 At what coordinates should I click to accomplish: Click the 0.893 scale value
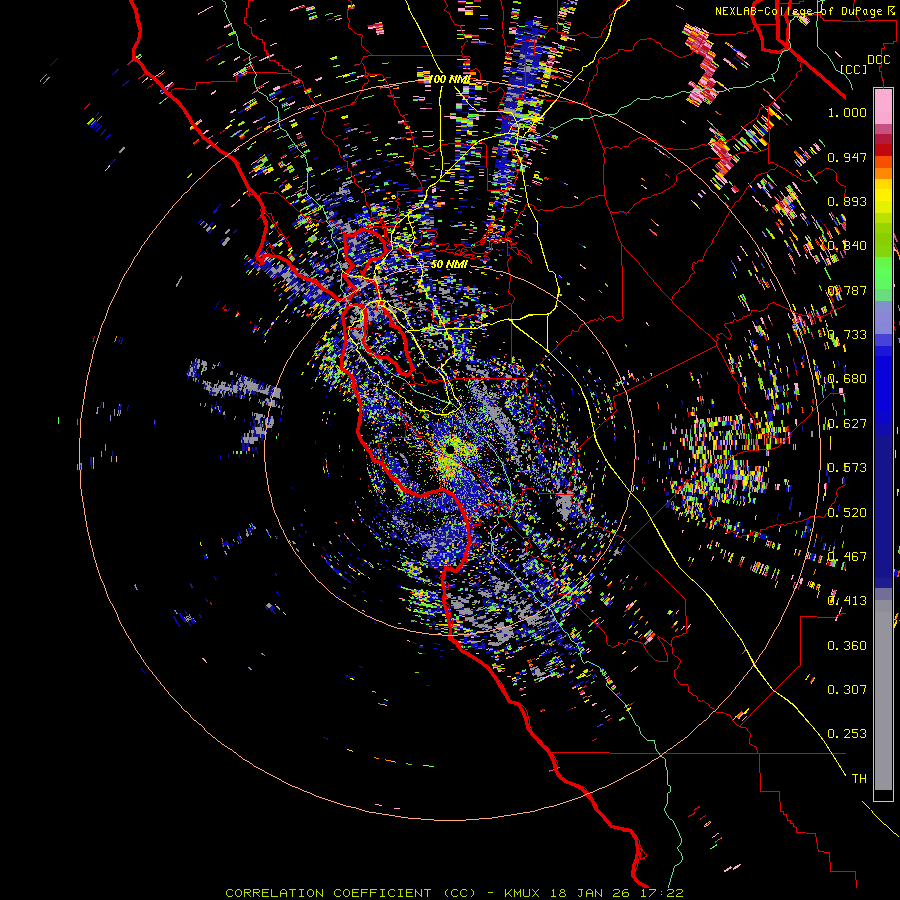847,201
